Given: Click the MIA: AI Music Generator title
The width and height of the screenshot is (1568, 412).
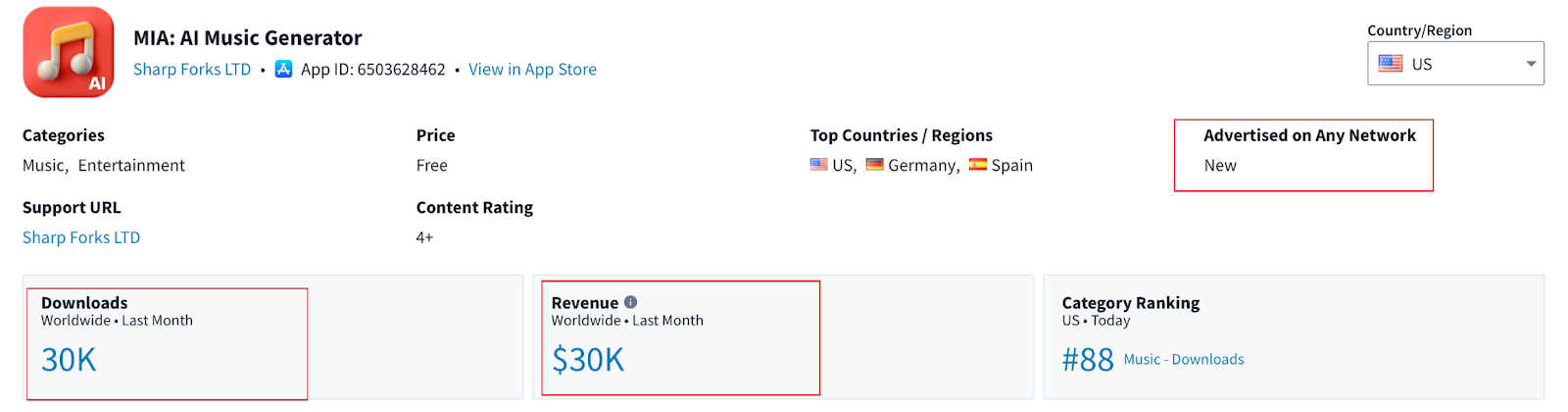Looking at the screenshot, I should [248, 38].
